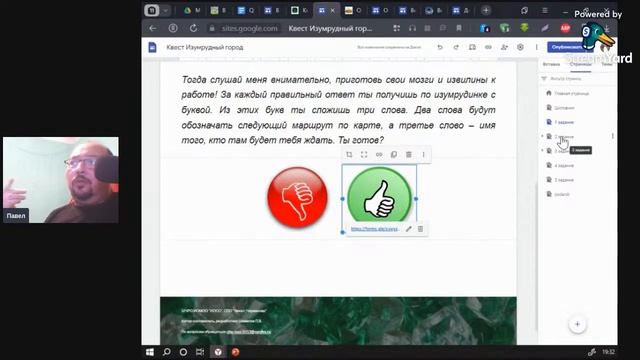The height and width of the screenshot is (360, 640).
Task: Delete the selected image using floating toolbar trash icon
Action: pyautogui.click(x=409, y=154)
